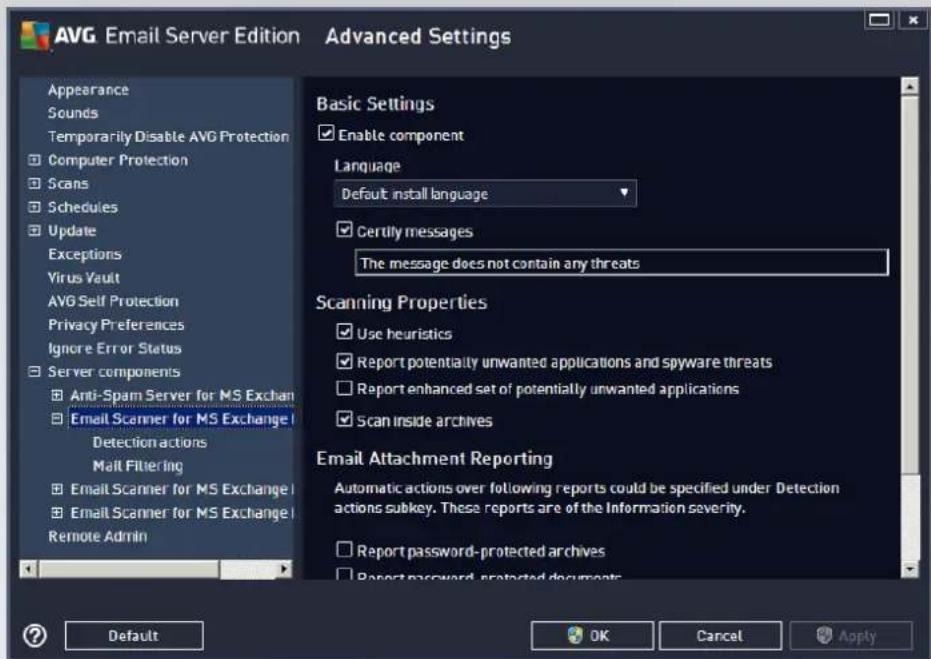Expand the Computer Protection tree node
Viewport: 931px width, 659px height.
point(34,160)
